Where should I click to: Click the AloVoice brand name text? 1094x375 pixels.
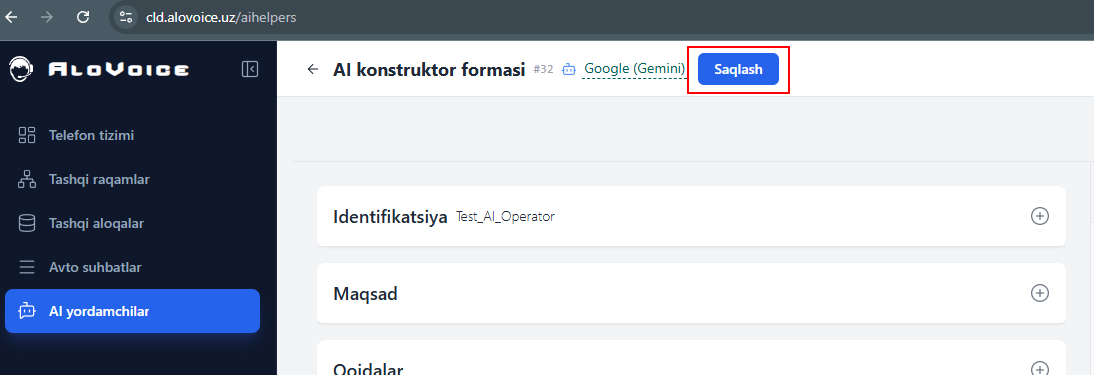[119, 69]
